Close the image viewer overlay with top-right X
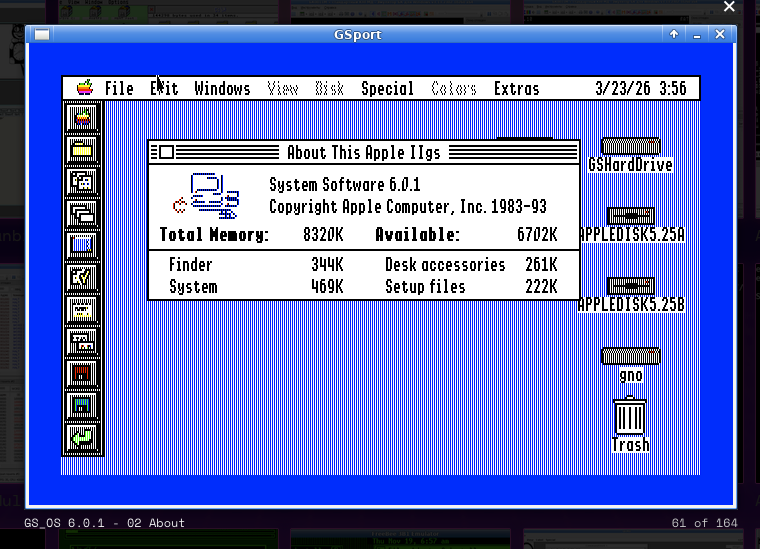Image resolution: width=760 pixels, height=549 pixels. click(729, 6)
